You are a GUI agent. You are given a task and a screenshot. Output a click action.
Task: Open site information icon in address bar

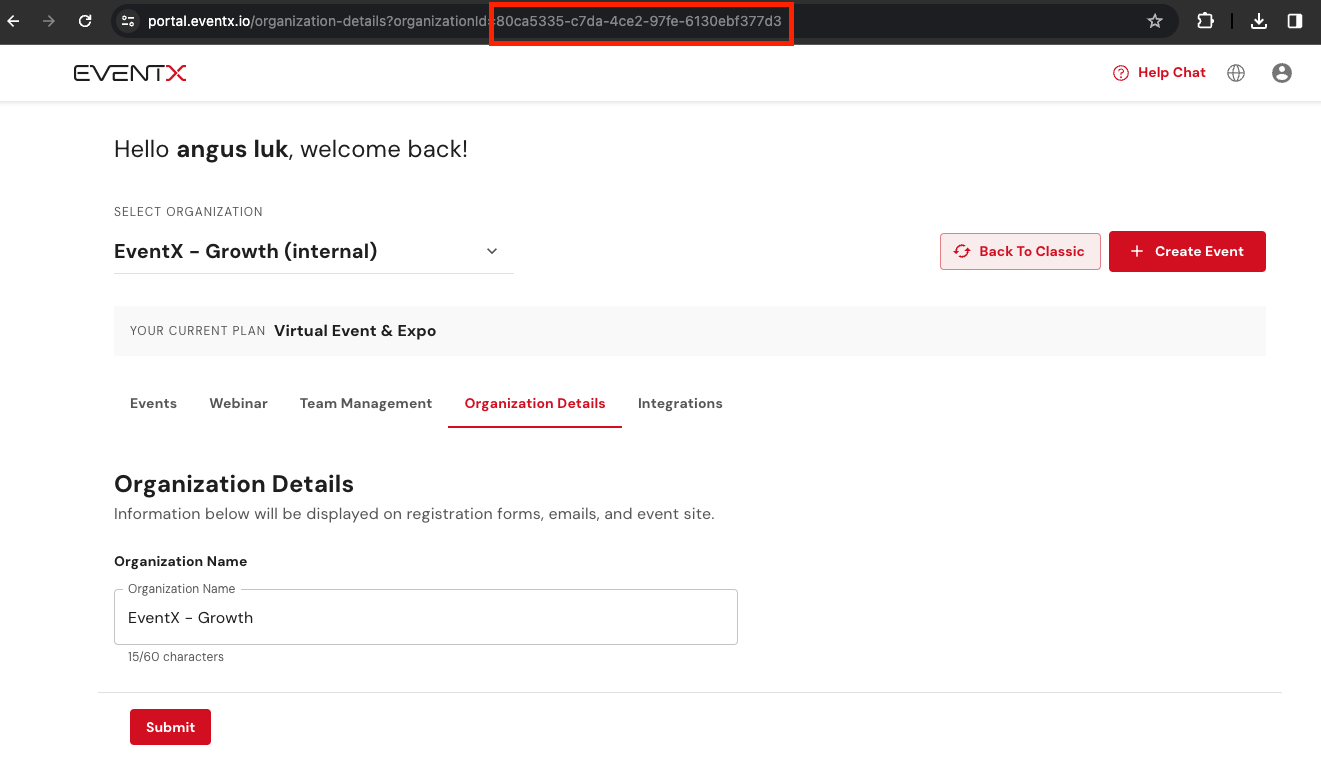(128, 21)
